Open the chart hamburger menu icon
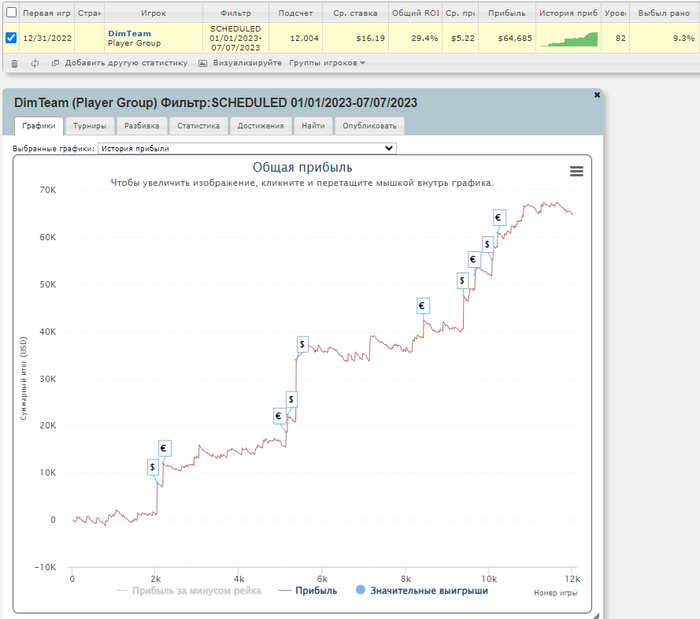 576,171
